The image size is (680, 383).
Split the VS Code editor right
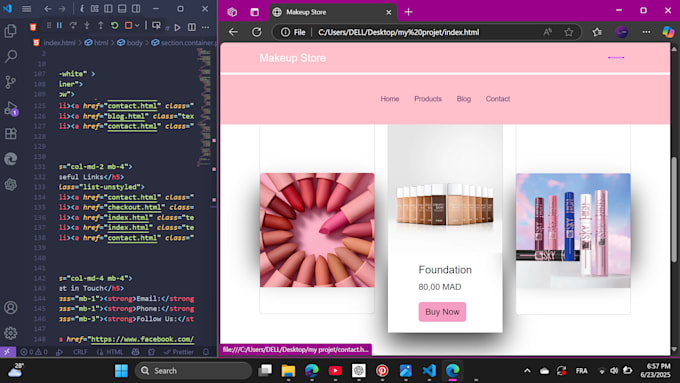(x=192, y=27)
